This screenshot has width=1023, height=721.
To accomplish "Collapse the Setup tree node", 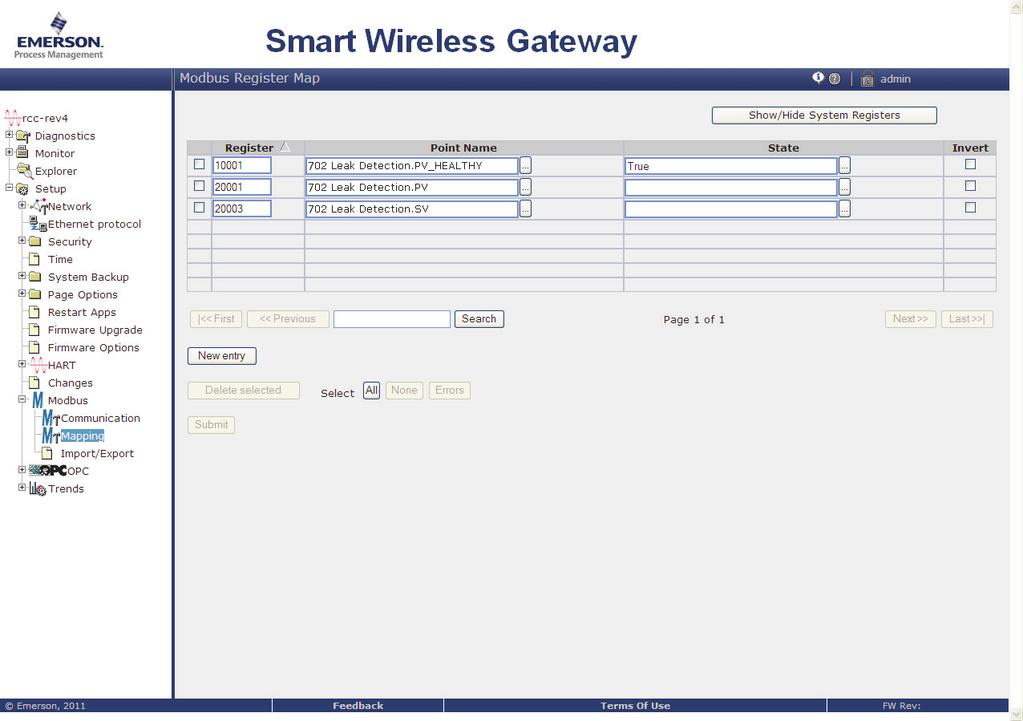I will 9,187.
